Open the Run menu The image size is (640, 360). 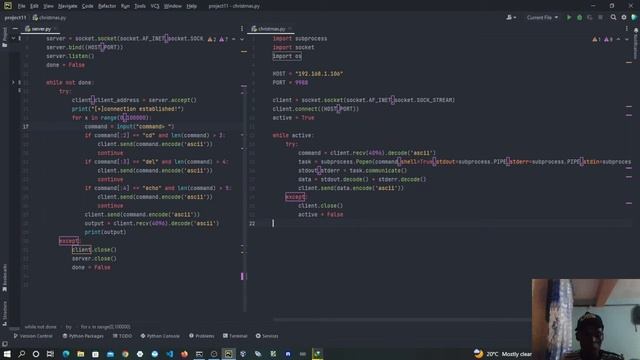tap(125, 6)
